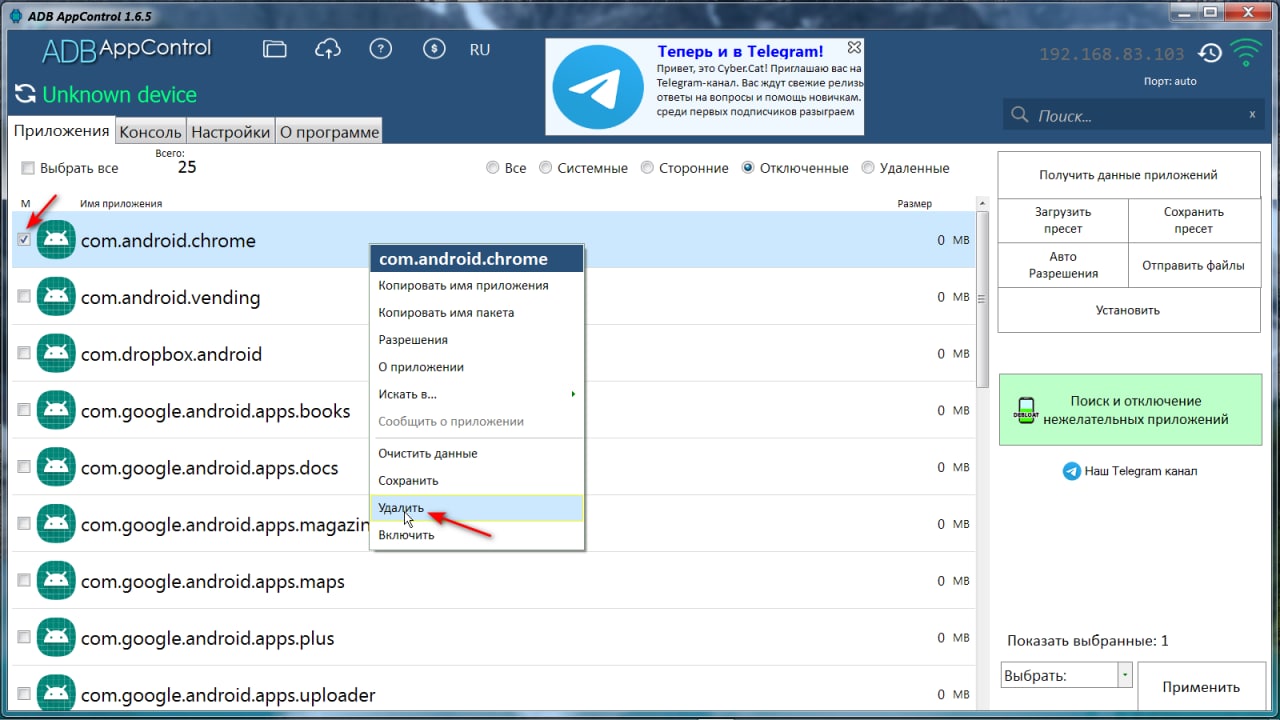Select the Отключенные radio filter
The image size is (1280, 720).
click(748, 168)
